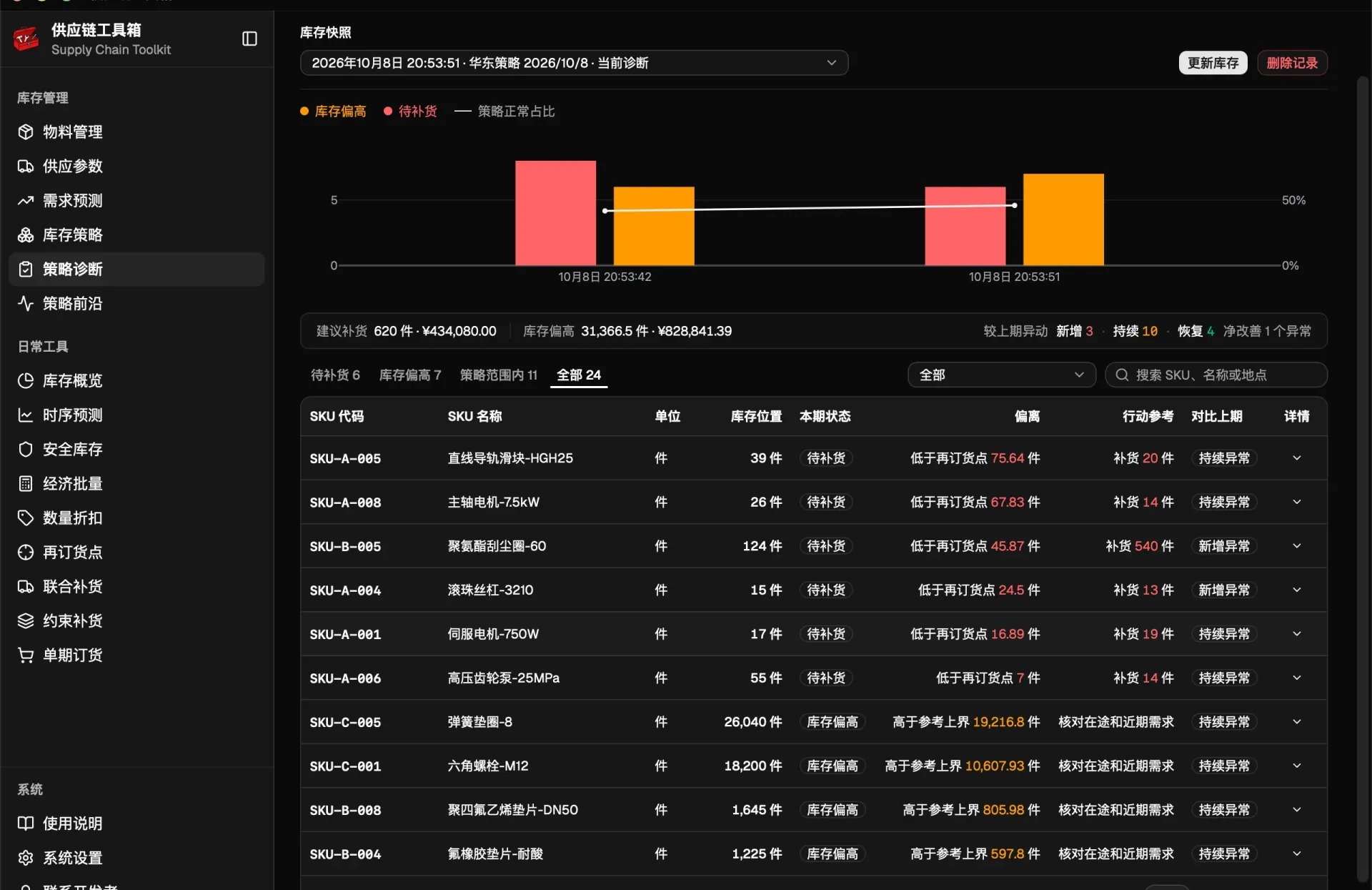Open the 全部 filter dropdown
Viewport: 1372px width, 890px height.
coord(1001,375)
